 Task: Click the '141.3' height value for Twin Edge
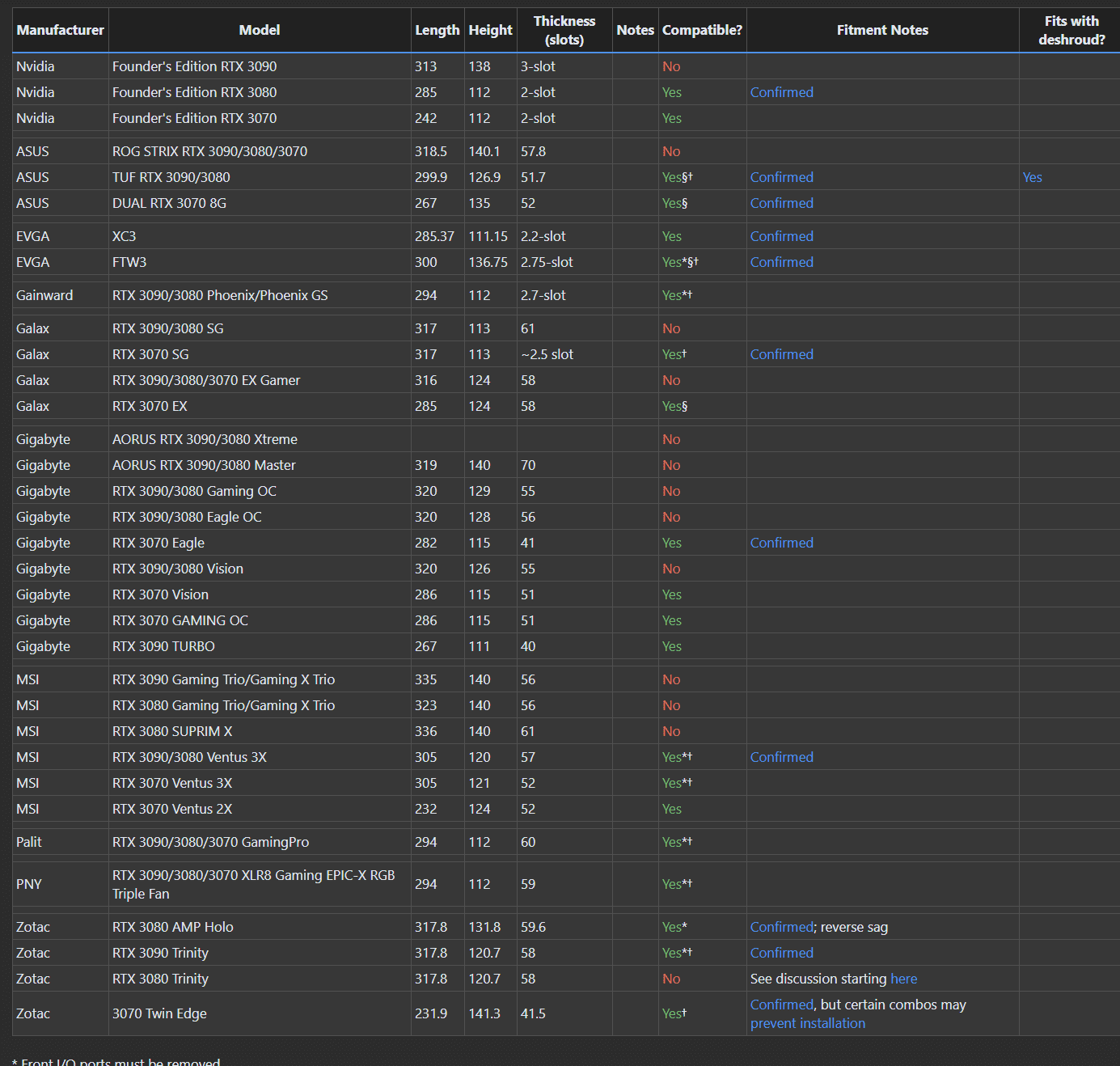(484, 1013)
